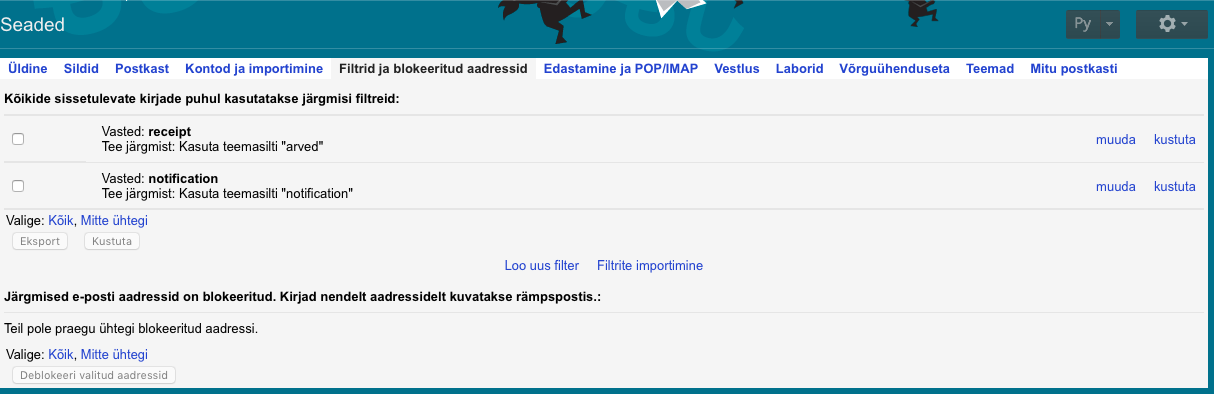Click muuda for the receipt filter
1214x394 pixels.
1116,140
